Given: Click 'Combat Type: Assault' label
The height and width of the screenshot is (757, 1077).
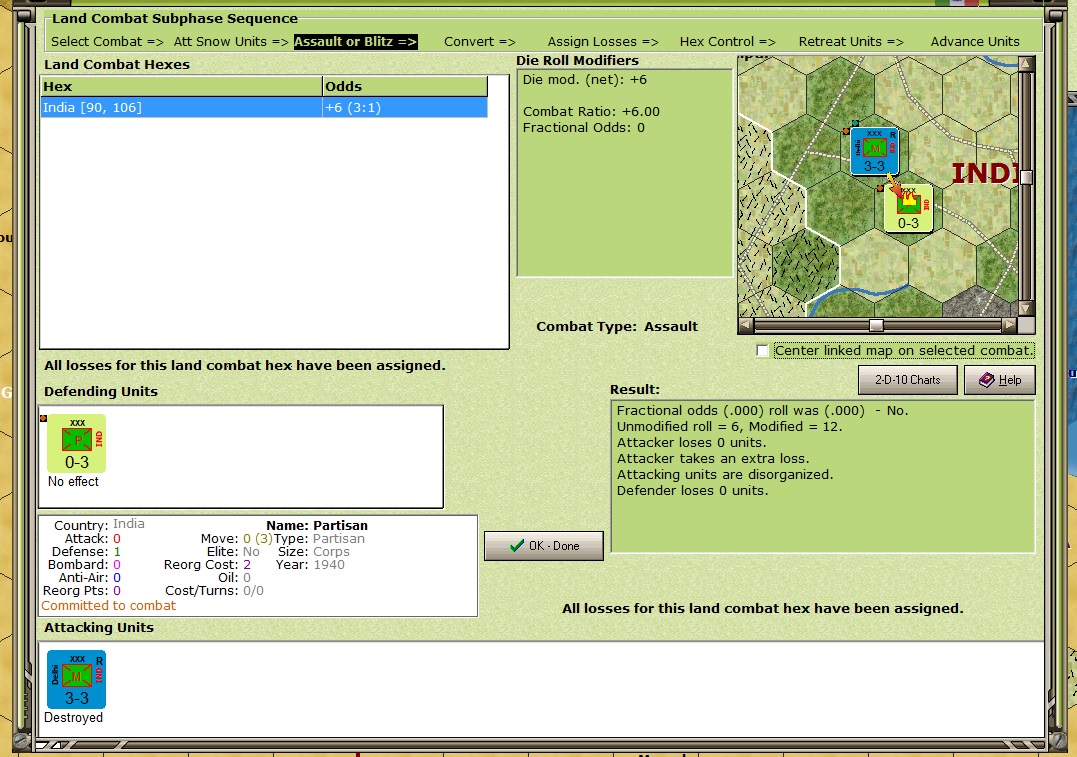Looking at the screenshot, I should (x=617, y=327).
